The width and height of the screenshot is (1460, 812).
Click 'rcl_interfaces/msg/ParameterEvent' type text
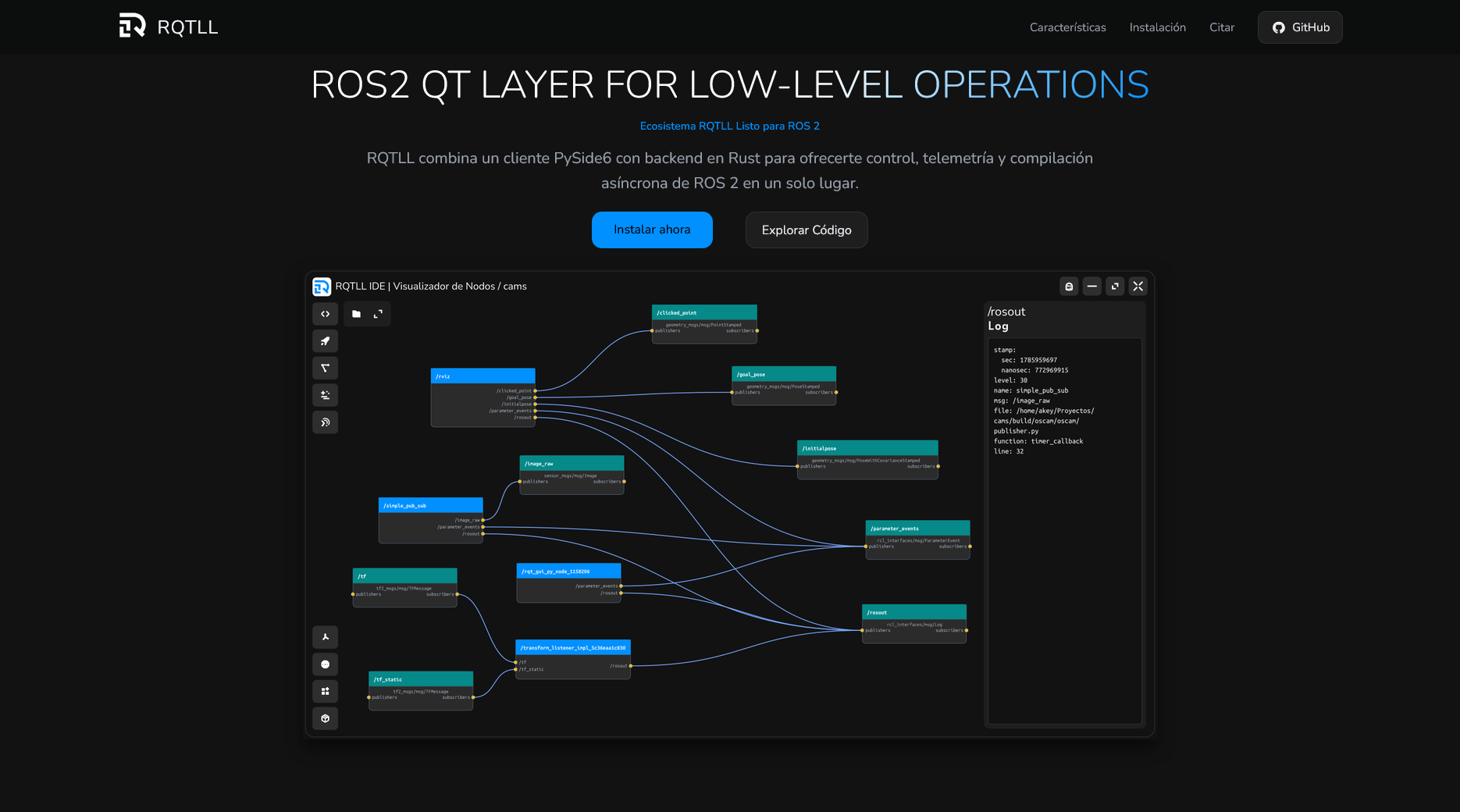(918, 540)
